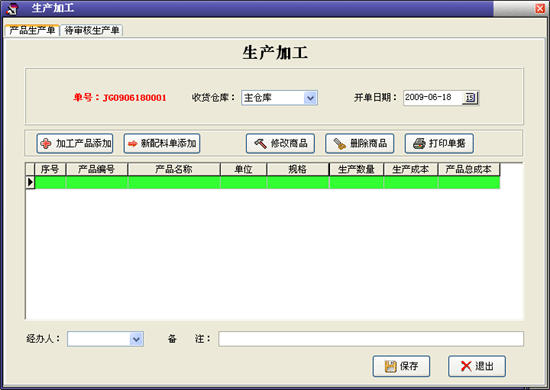This screenshot has height=390, width=550.
Task: Click the brush icon on 删除商品
Action: (x=340, y=143)
